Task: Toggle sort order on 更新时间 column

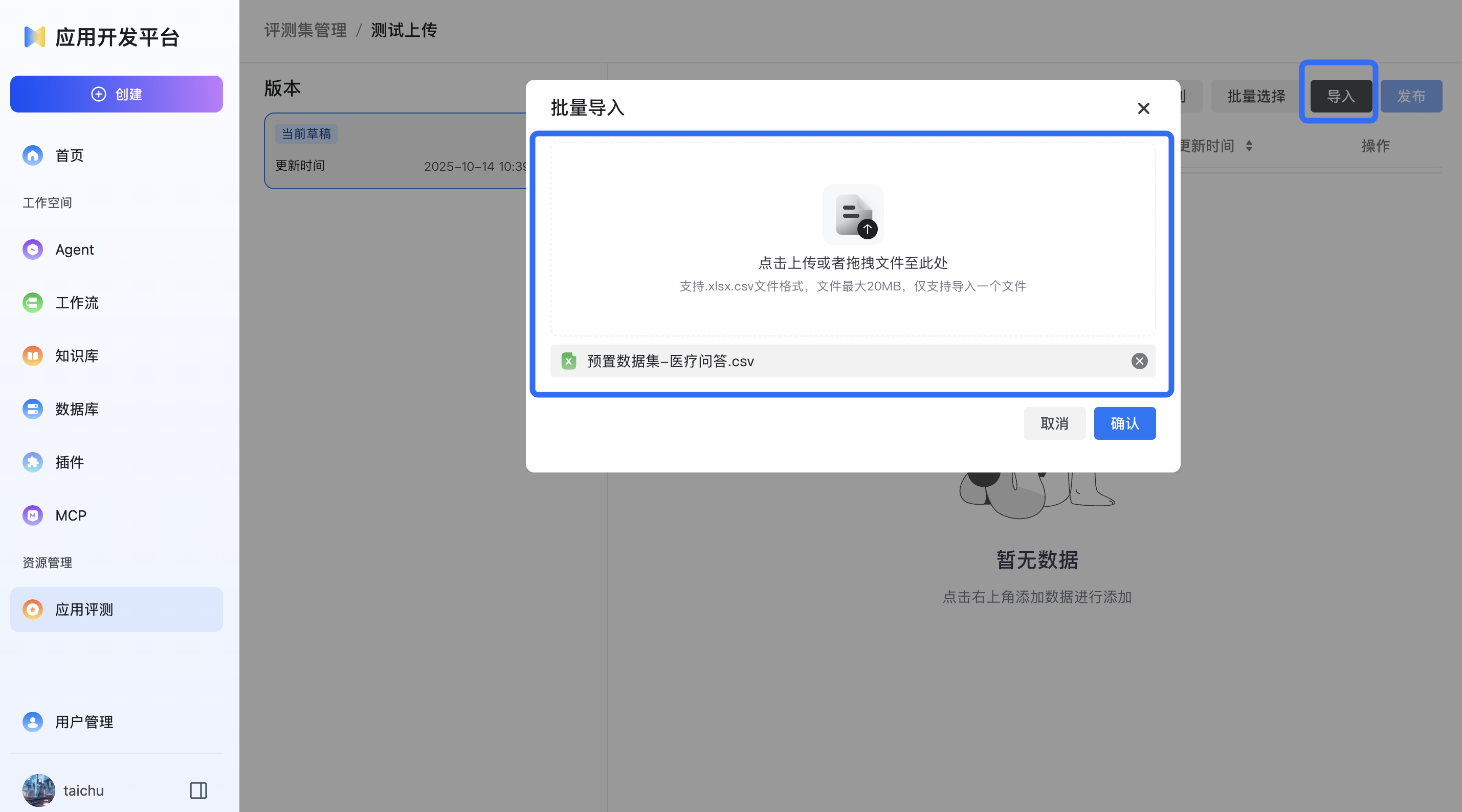Action: click(1249, 146)
